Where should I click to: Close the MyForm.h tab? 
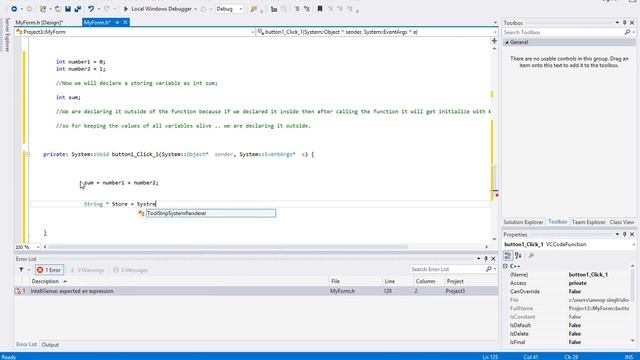tap(125, 22)
